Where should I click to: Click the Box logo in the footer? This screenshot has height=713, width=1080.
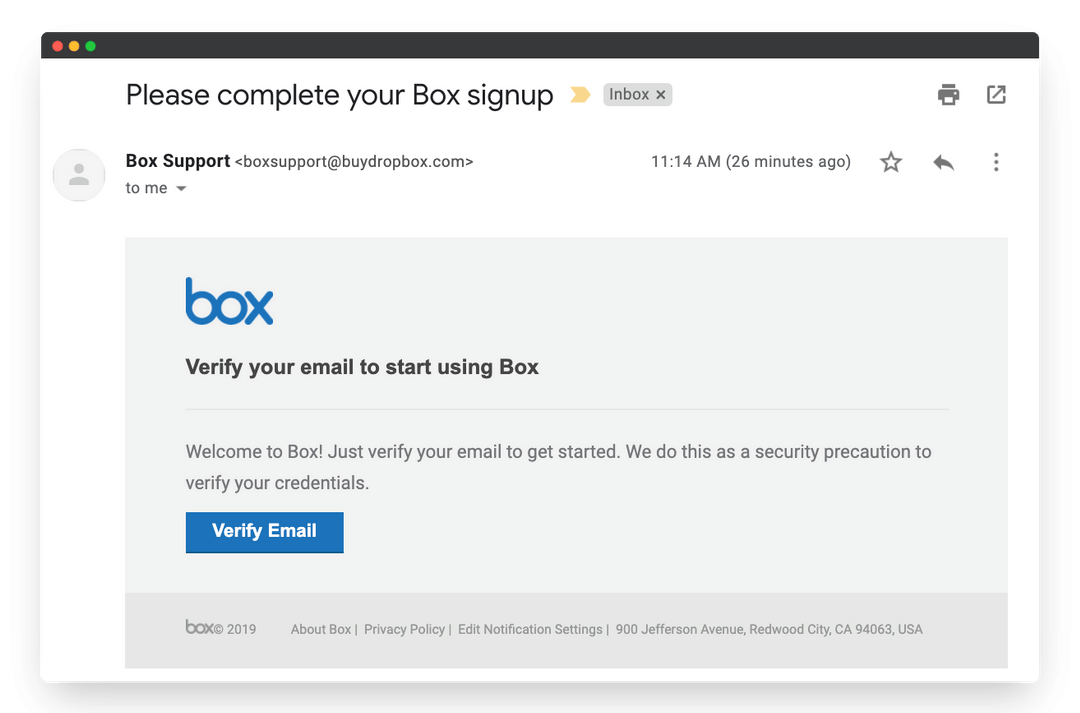tap(199, 628)
